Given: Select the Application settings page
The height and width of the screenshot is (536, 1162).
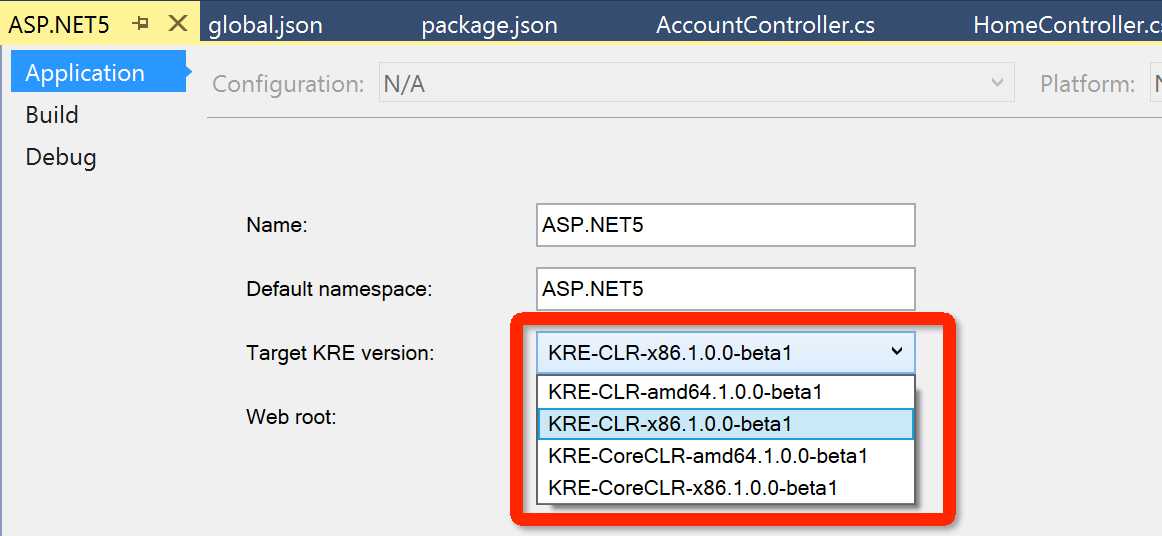Looking at the screenshot, I should coord(99,72).
